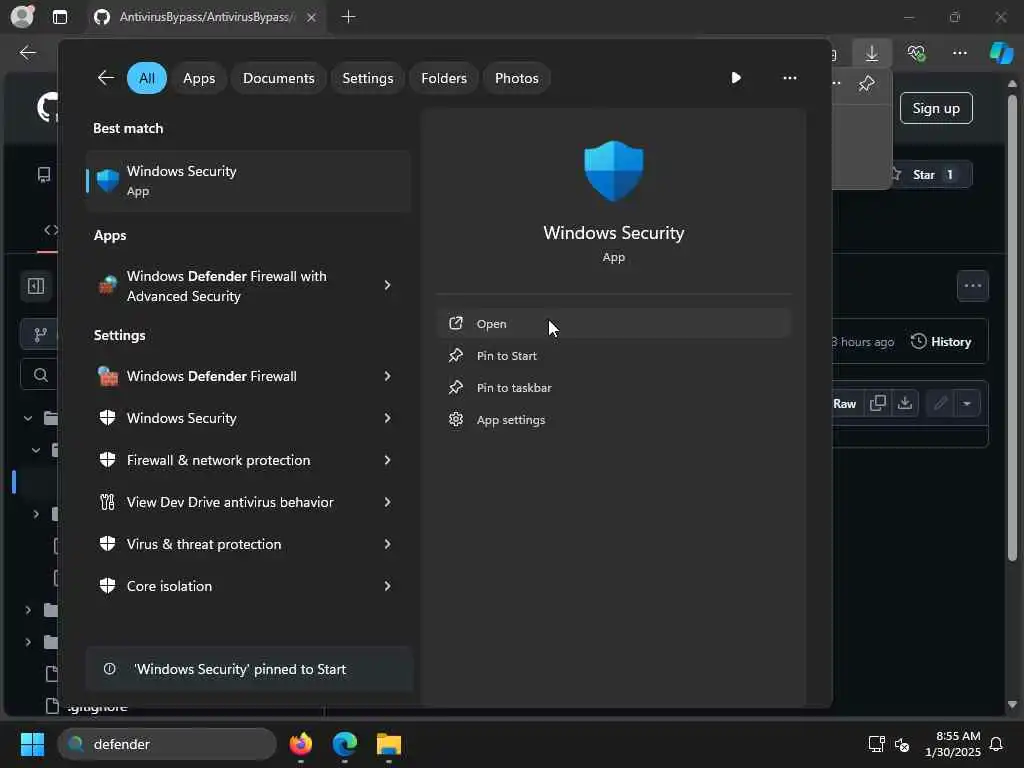Download raw file icon on GitHub

point(904,404)
